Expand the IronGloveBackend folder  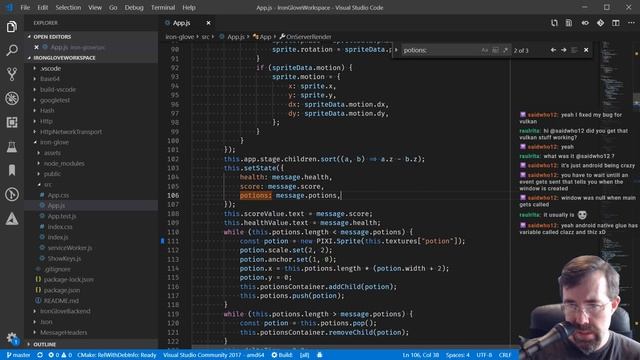[x=65, y=311]
